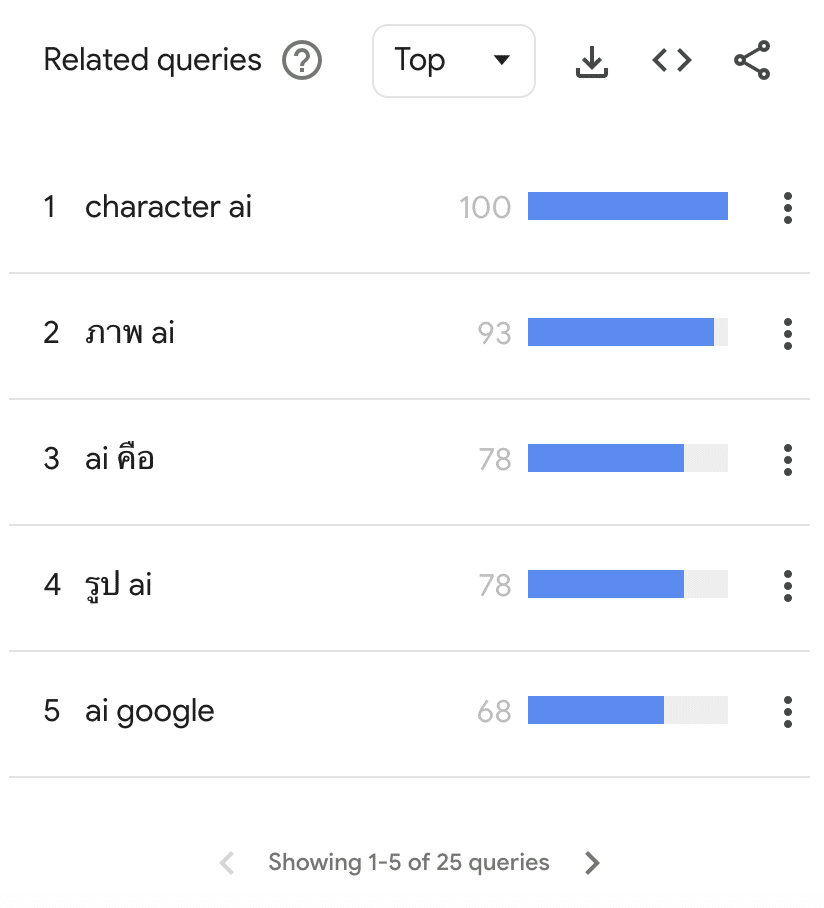Viewport: 824px width, 908px height.
Task: Click the share icon
Action: point(752,60)
